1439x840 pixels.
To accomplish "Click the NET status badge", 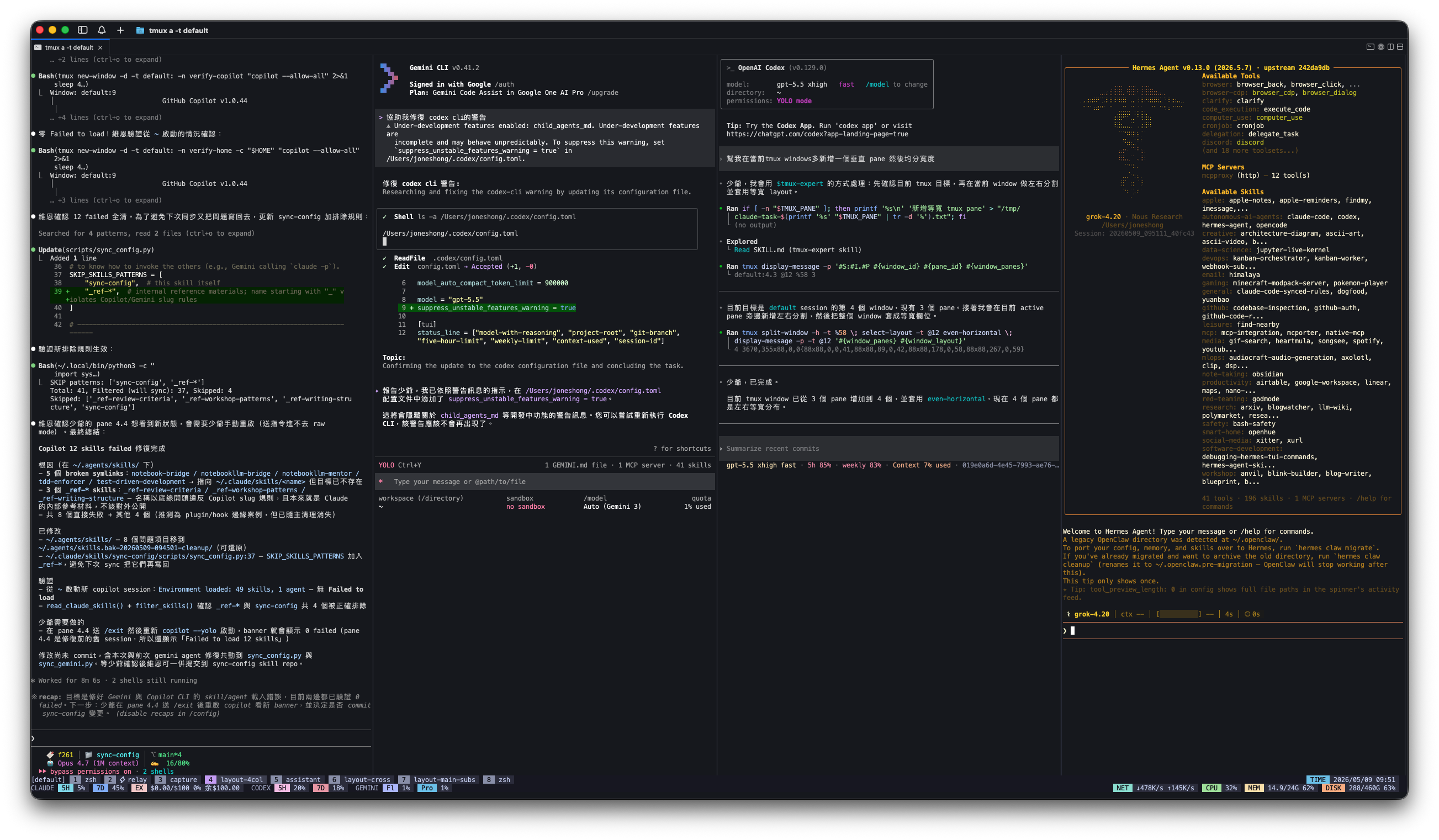I will coord(1122,788).
